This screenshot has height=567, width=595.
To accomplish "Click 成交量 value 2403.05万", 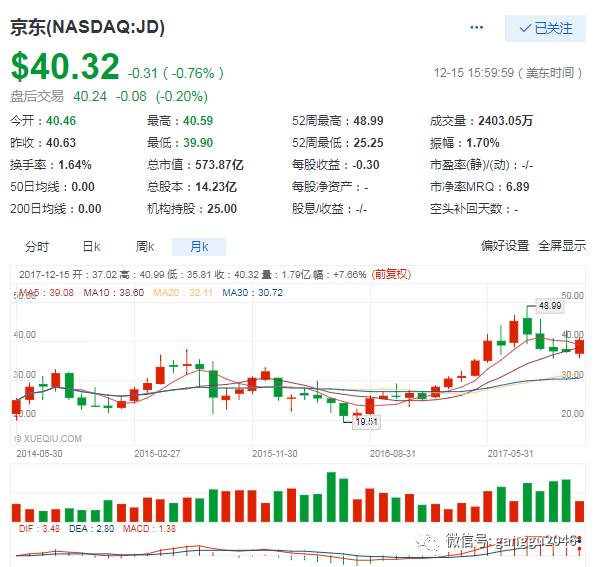I will coord(505,121).
